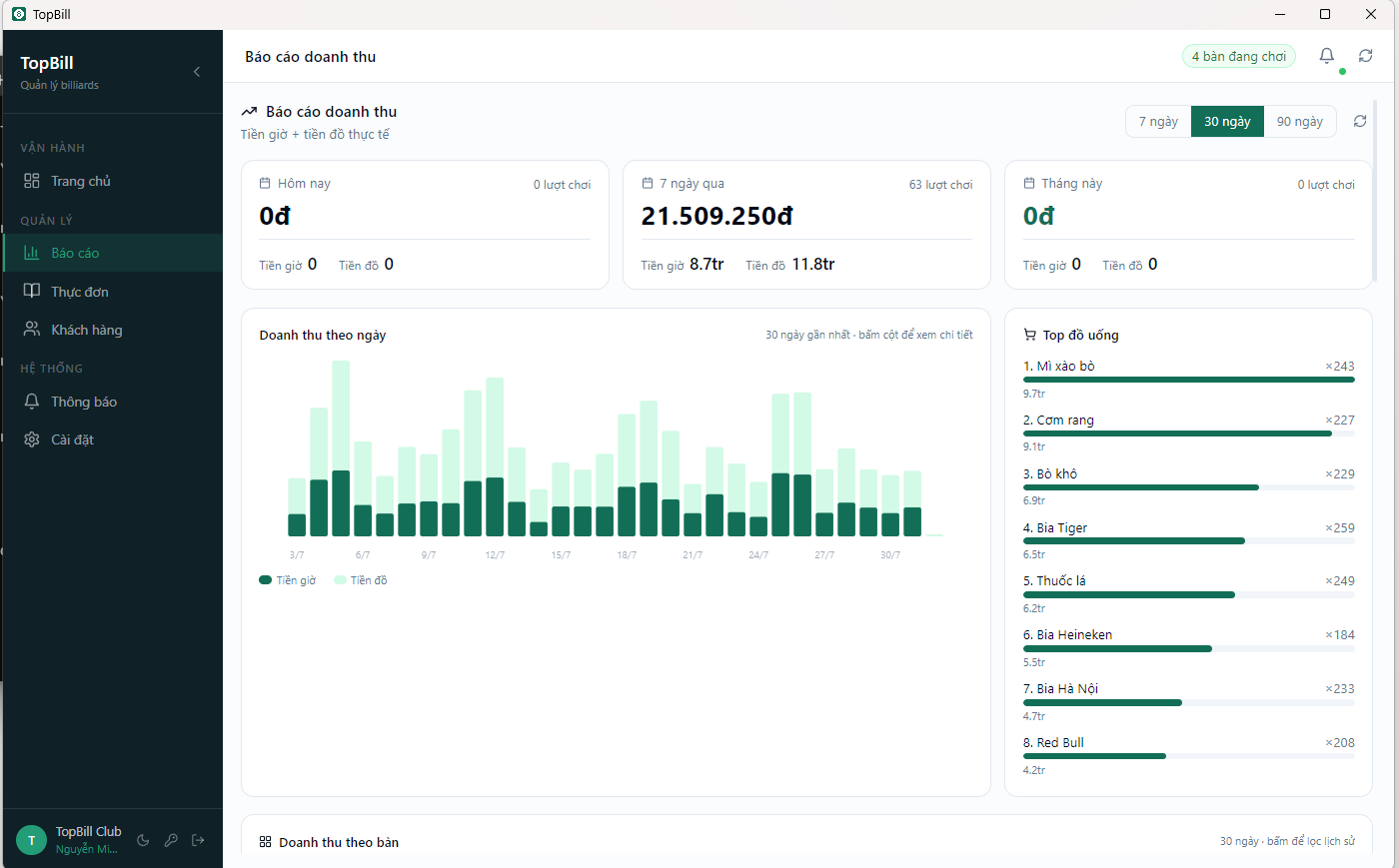Switch the range to 7 ngày

(1158, 121)
